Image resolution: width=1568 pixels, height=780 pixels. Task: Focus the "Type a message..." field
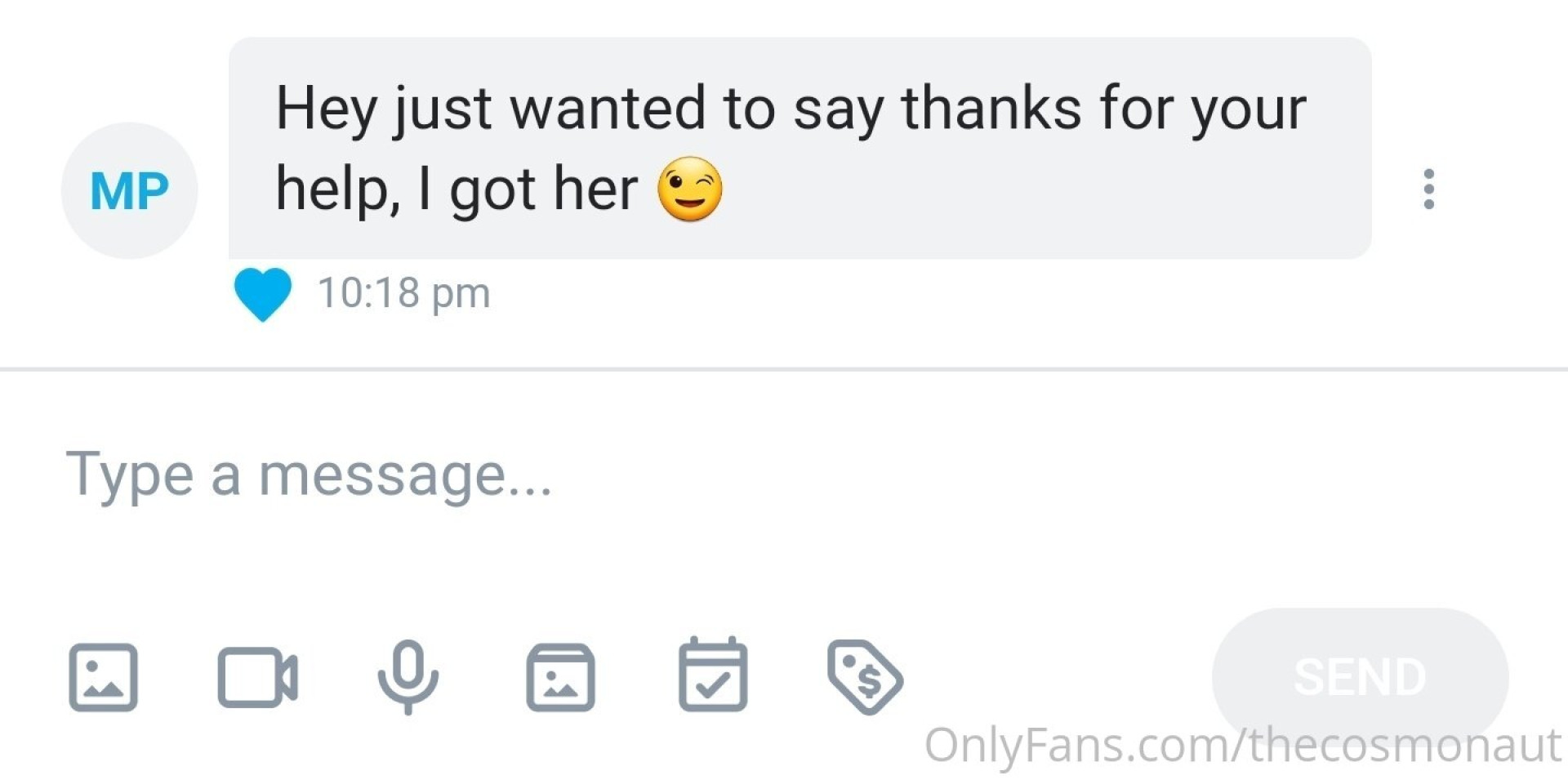pos(572,475)
